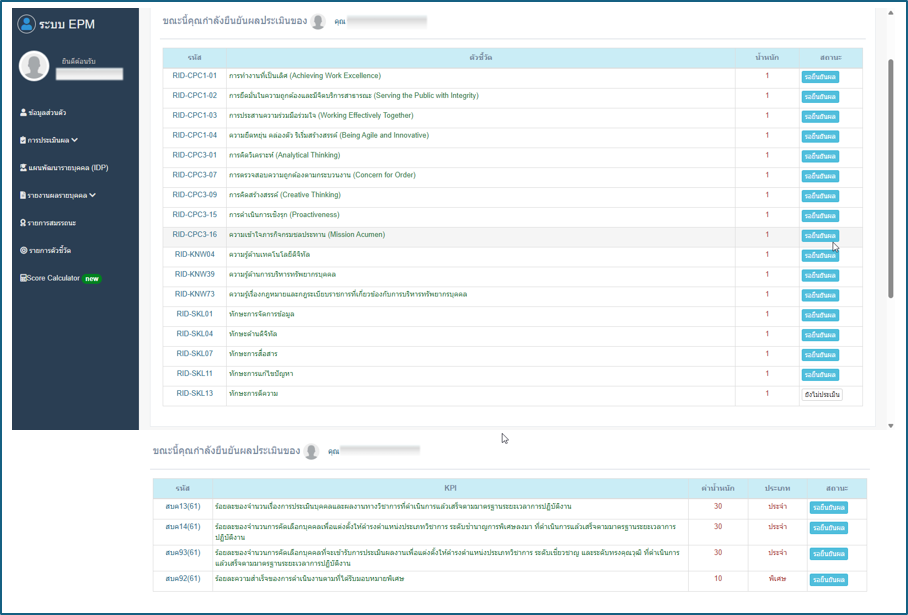Click the code RID-SKL11
Image resolution: width=908 pixels, height=615 pixels.
pyautogui.click(x=195, y=374)
